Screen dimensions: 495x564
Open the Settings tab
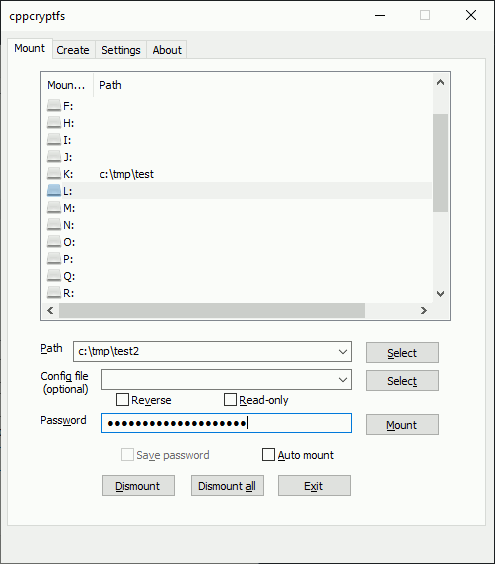[x=121, y=50]
